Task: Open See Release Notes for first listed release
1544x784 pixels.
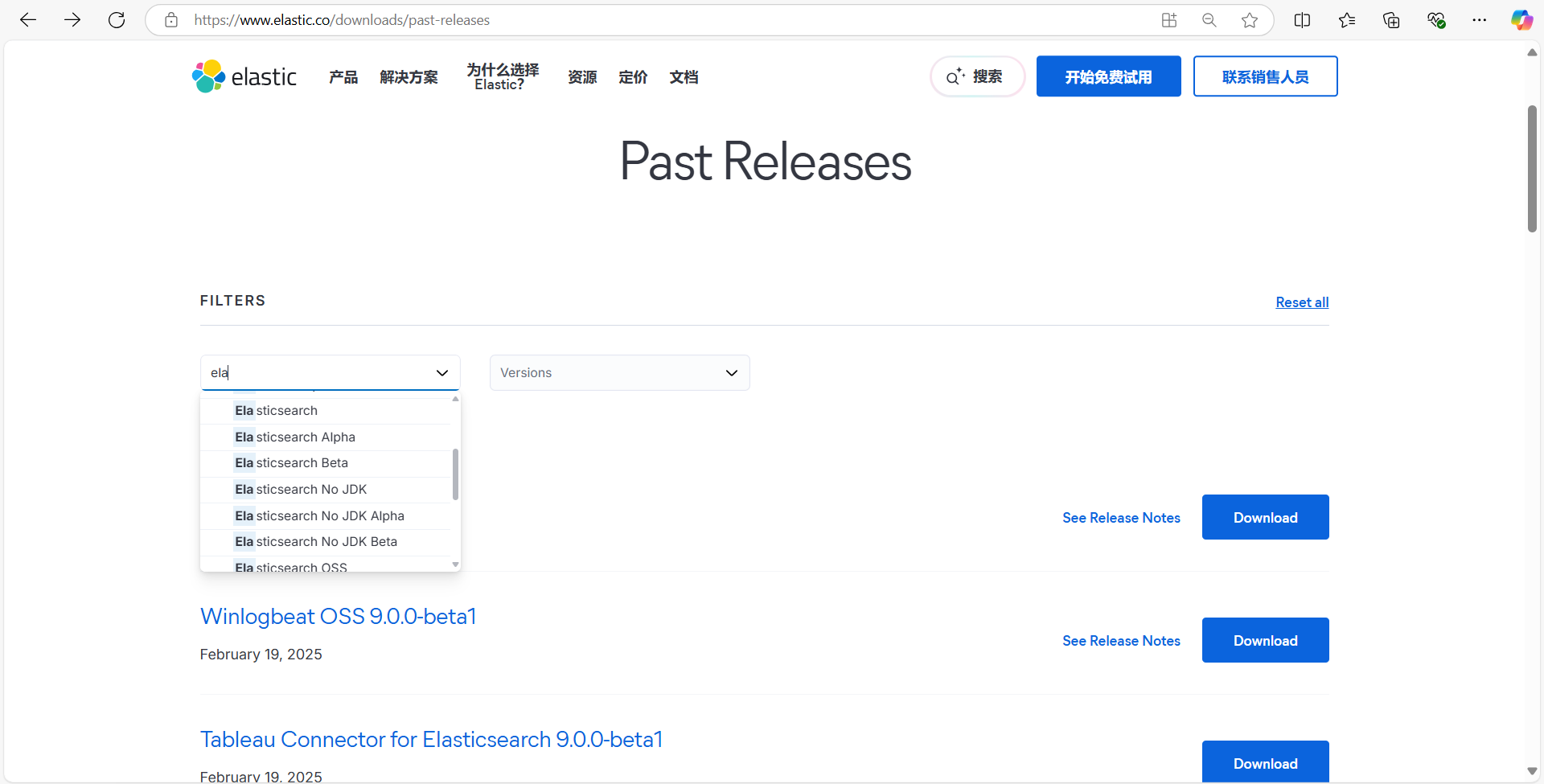Action: [x=1121, y=518]
